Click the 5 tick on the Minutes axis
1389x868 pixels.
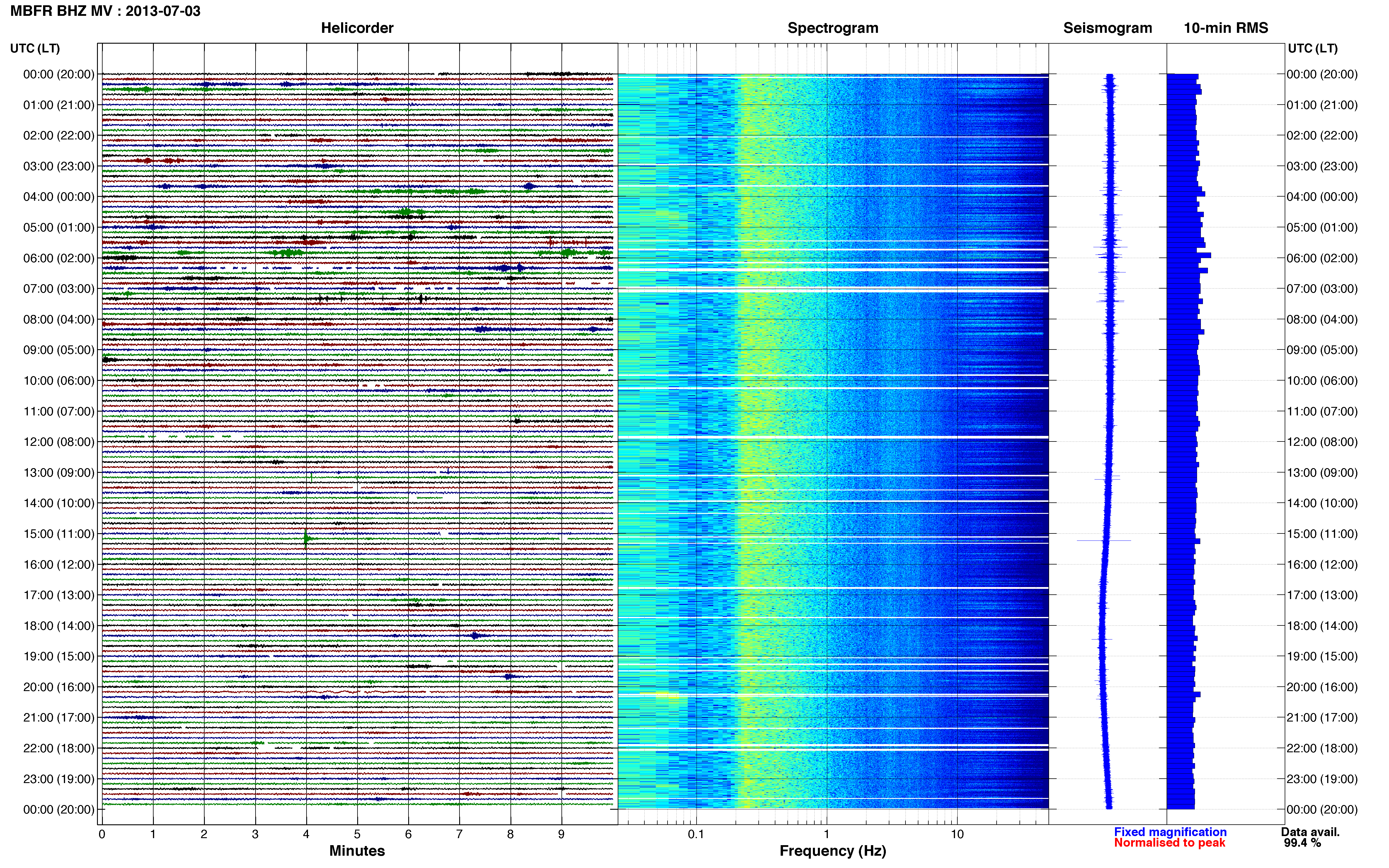coord(357,834)
